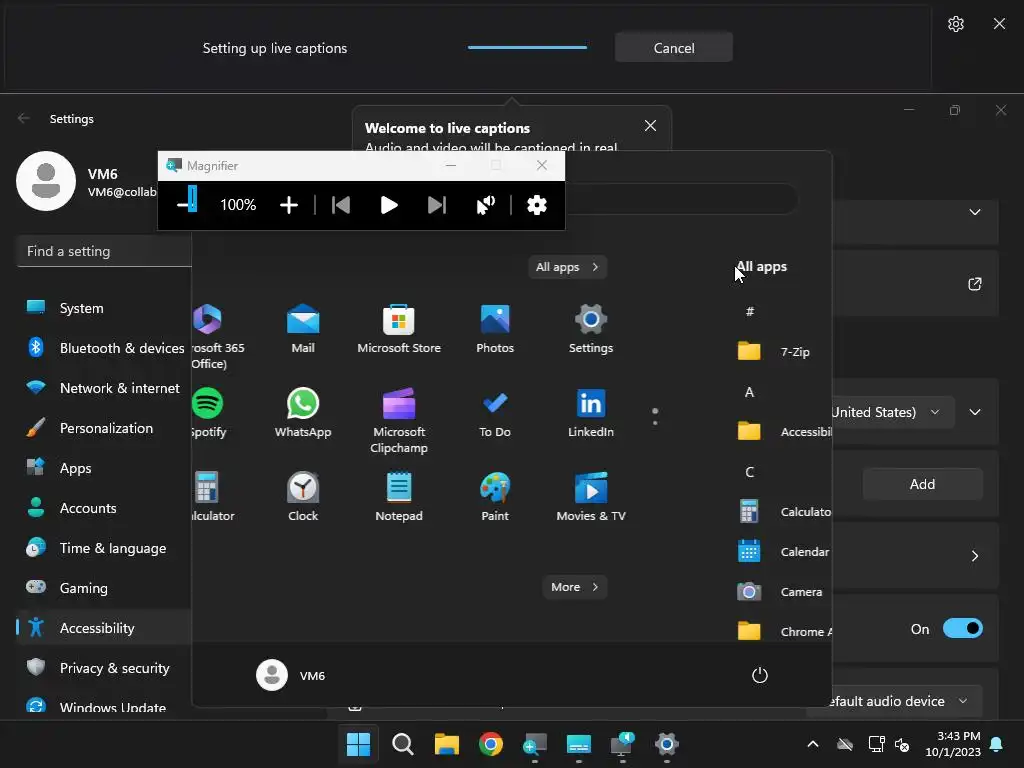The width and height of the screenshot is (1024, 768).
Task: Expand the Chrome Apps folder in All apps
Action: (x=782, y=632)
